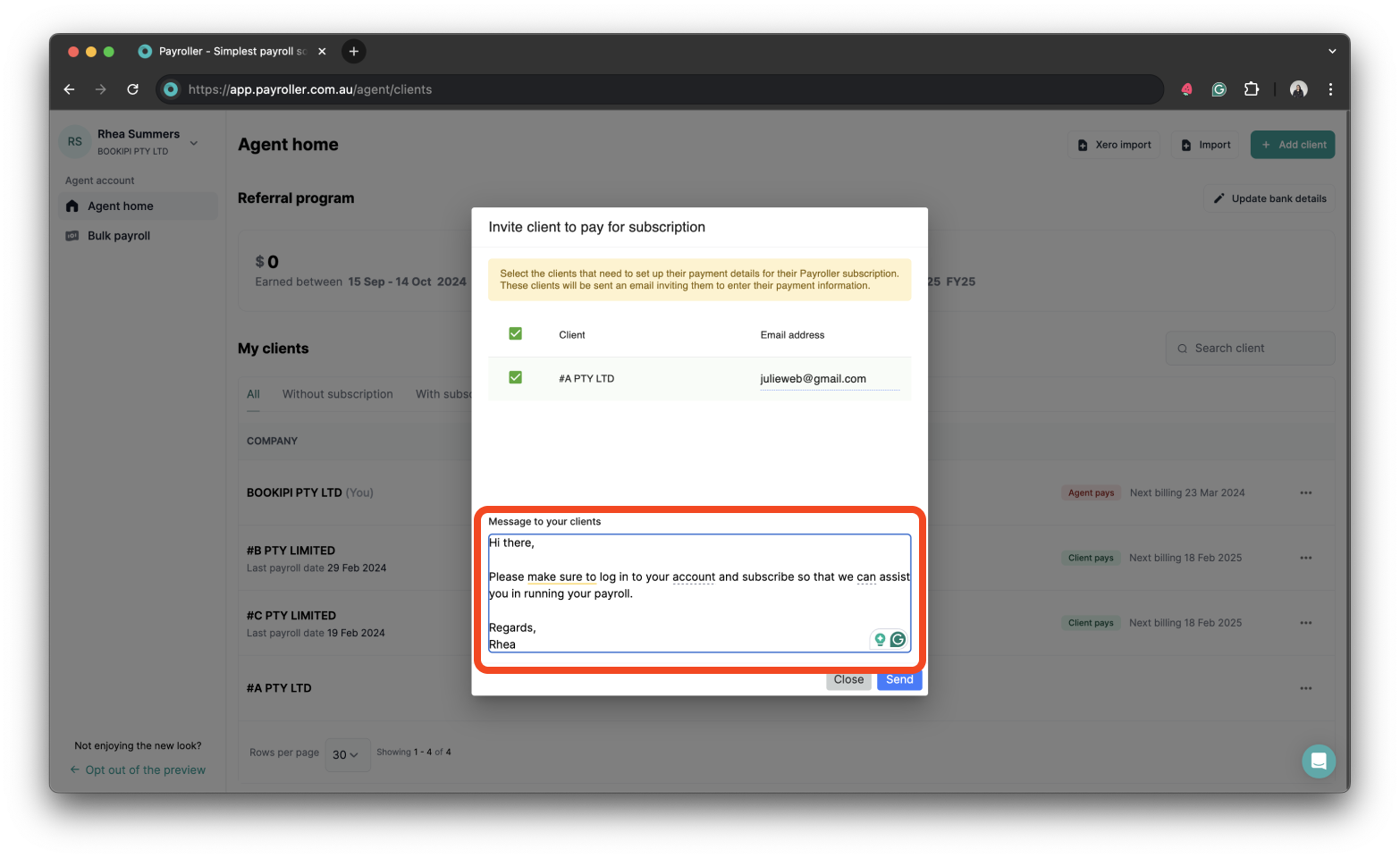1400x858 pixels.
Task: Expand the tab list chevron at top right
Action: click(1332, 51)
